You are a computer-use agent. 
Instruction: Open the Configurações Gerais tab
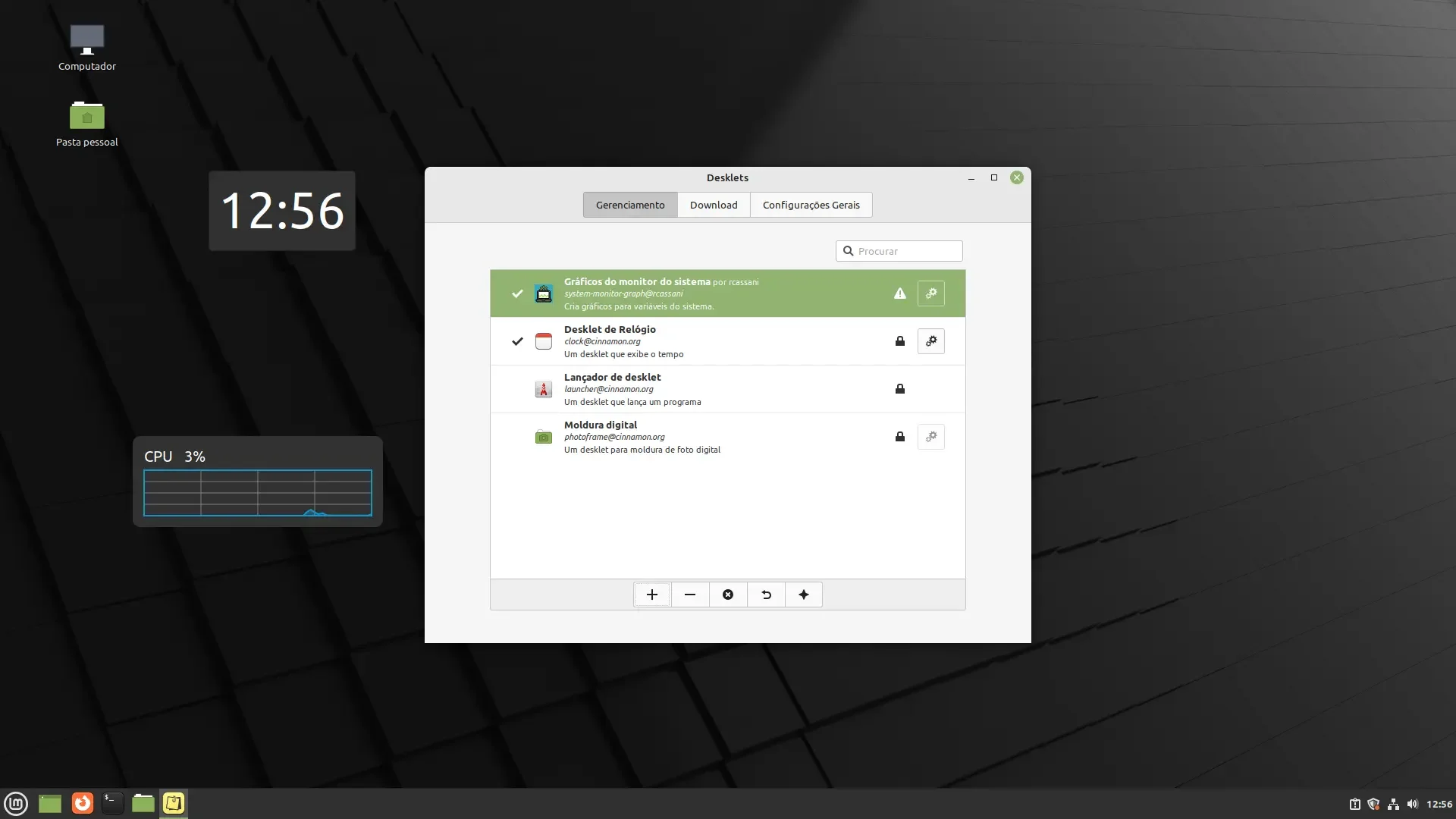tap(811, 205)
